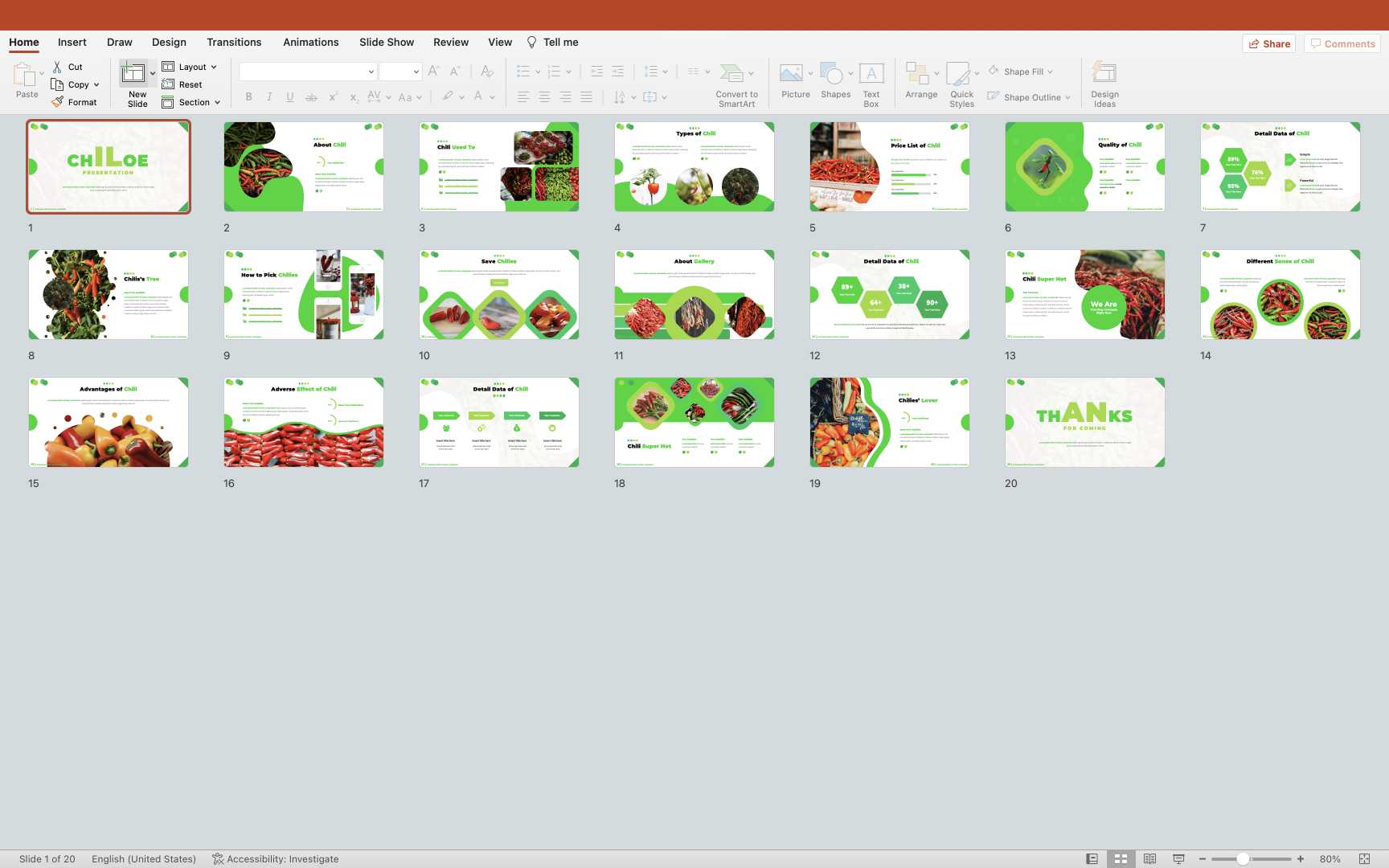Click the Paste clipboard icon

pyautogui.click(x=25, y=75)
